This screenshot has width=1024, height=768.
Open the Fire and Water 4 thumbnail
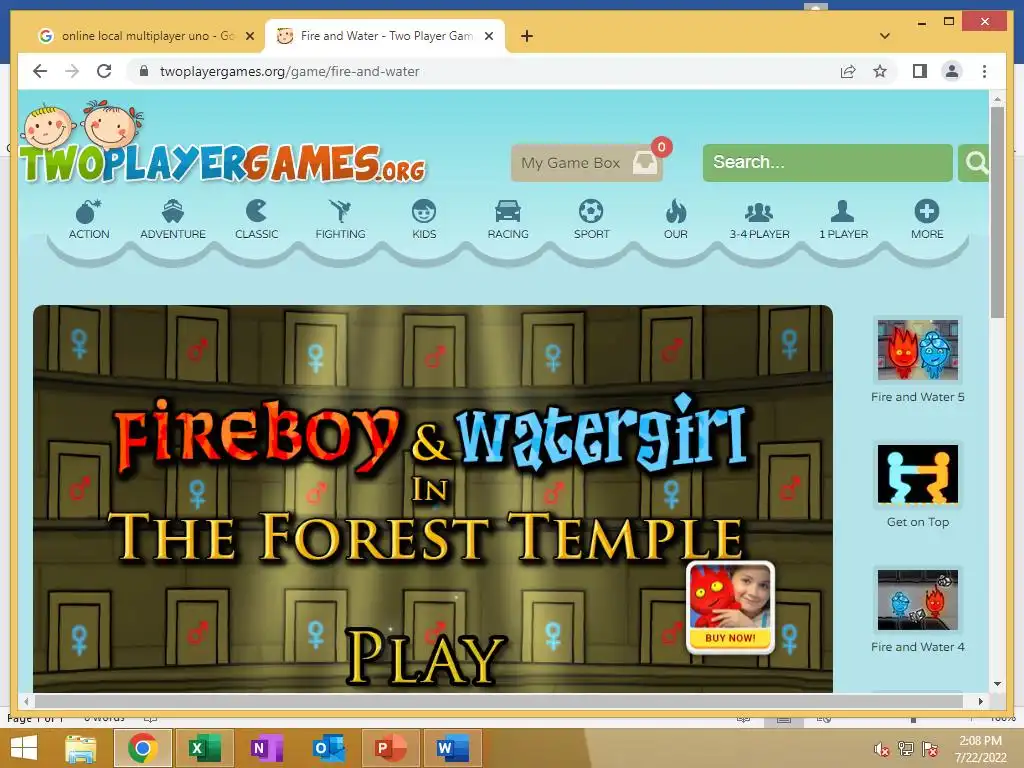tap(918, 600)
